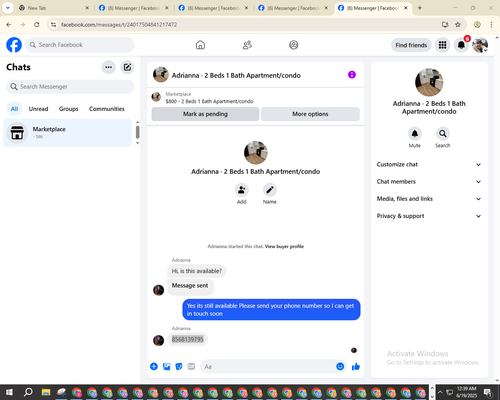This screenshot has width=500, height=400.
Task: Open Chrome tab search dropdown arrow
Action: pyautogui.click(x=8, y=8)
